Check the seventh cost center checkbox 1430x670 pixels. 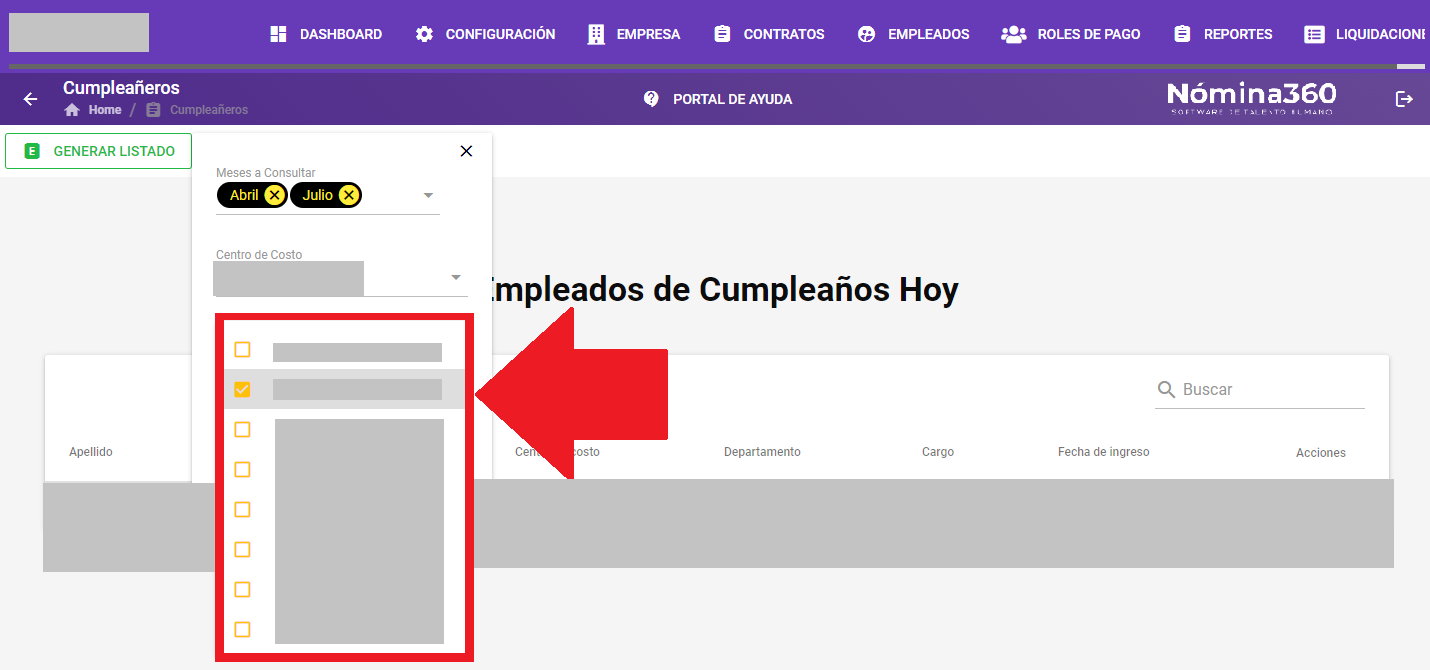[242, 590]
